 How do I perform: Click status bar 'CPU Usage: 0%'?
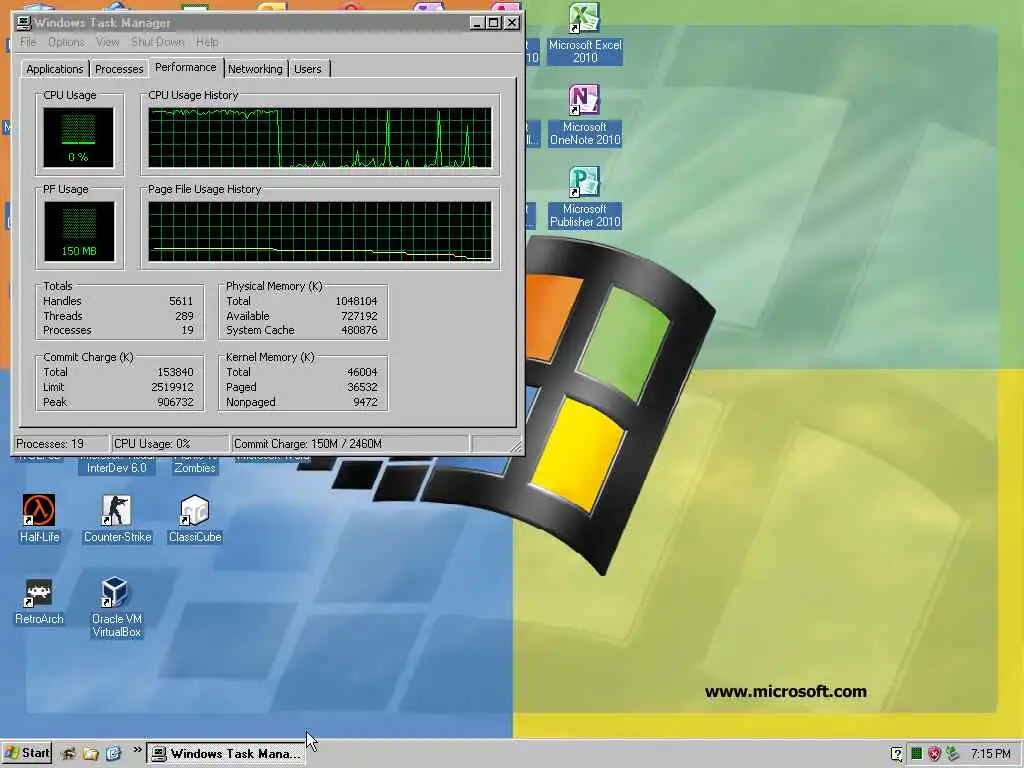pos(170,444)
